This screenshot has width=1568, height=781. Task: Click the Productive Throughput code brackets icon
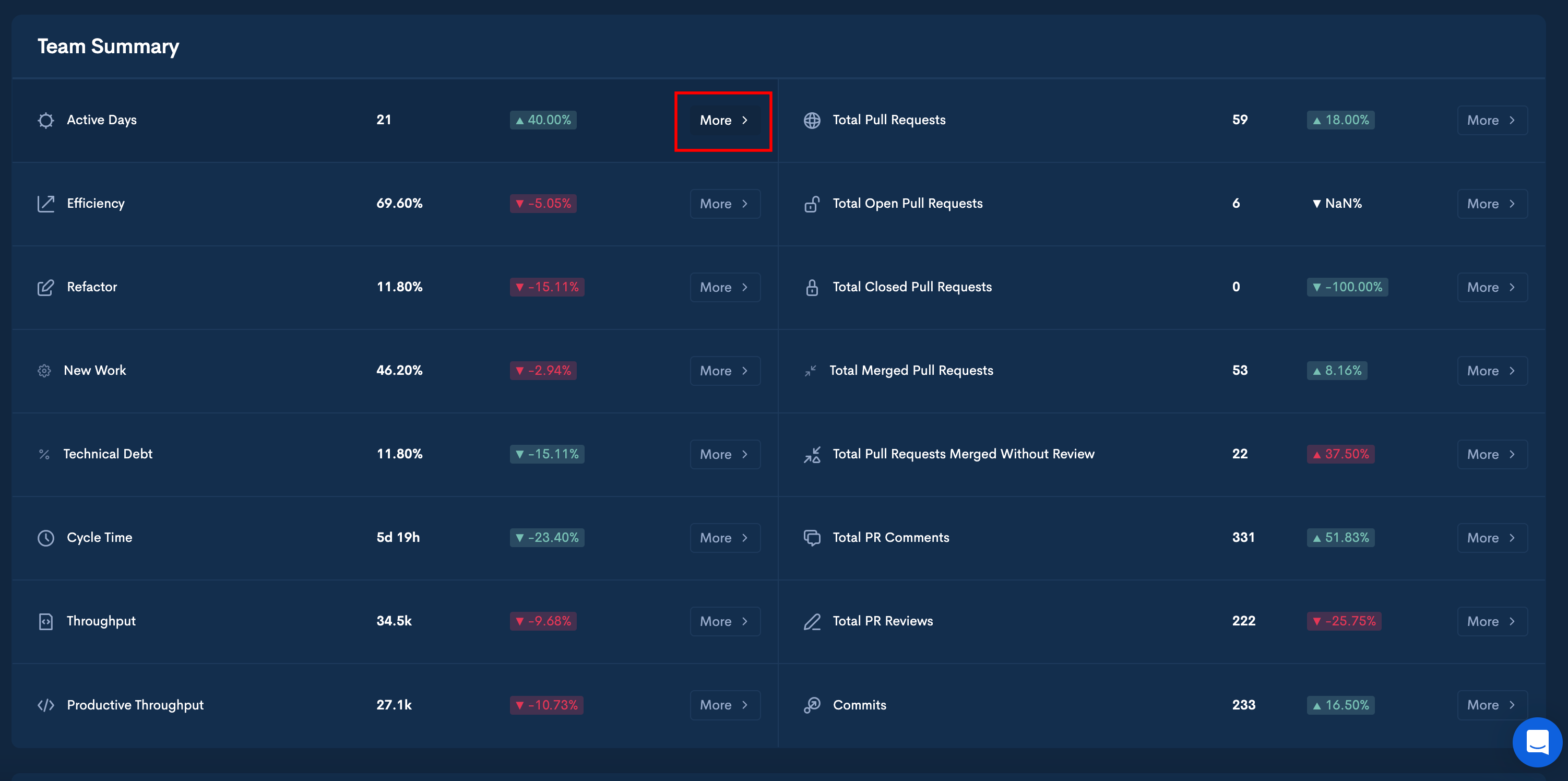click(45, 705)
